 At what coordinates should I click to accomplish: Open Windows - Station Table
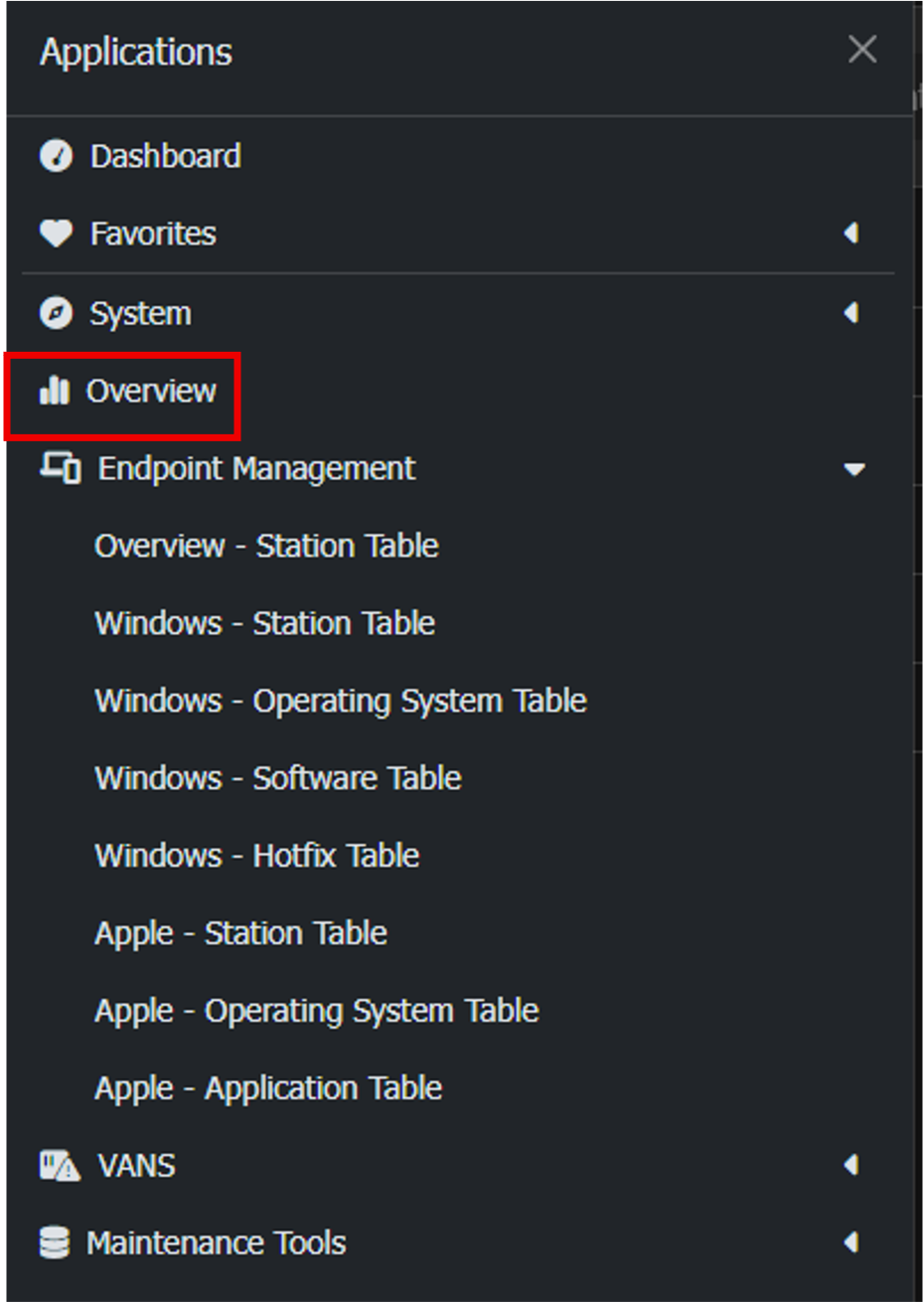tap(264, 623)
